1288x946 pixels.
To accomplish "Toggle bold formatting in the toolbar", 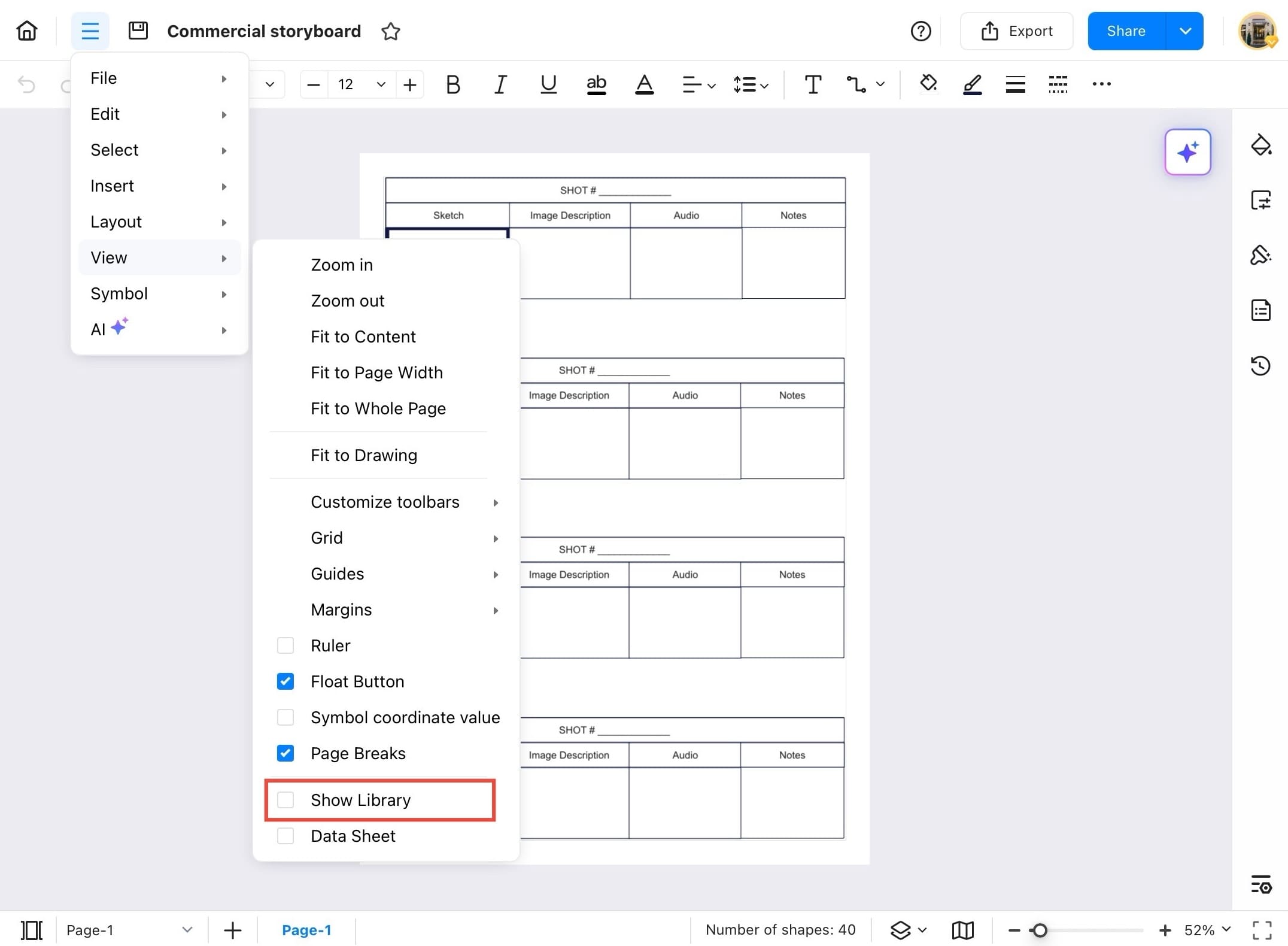I will click(x=453, y=84).
